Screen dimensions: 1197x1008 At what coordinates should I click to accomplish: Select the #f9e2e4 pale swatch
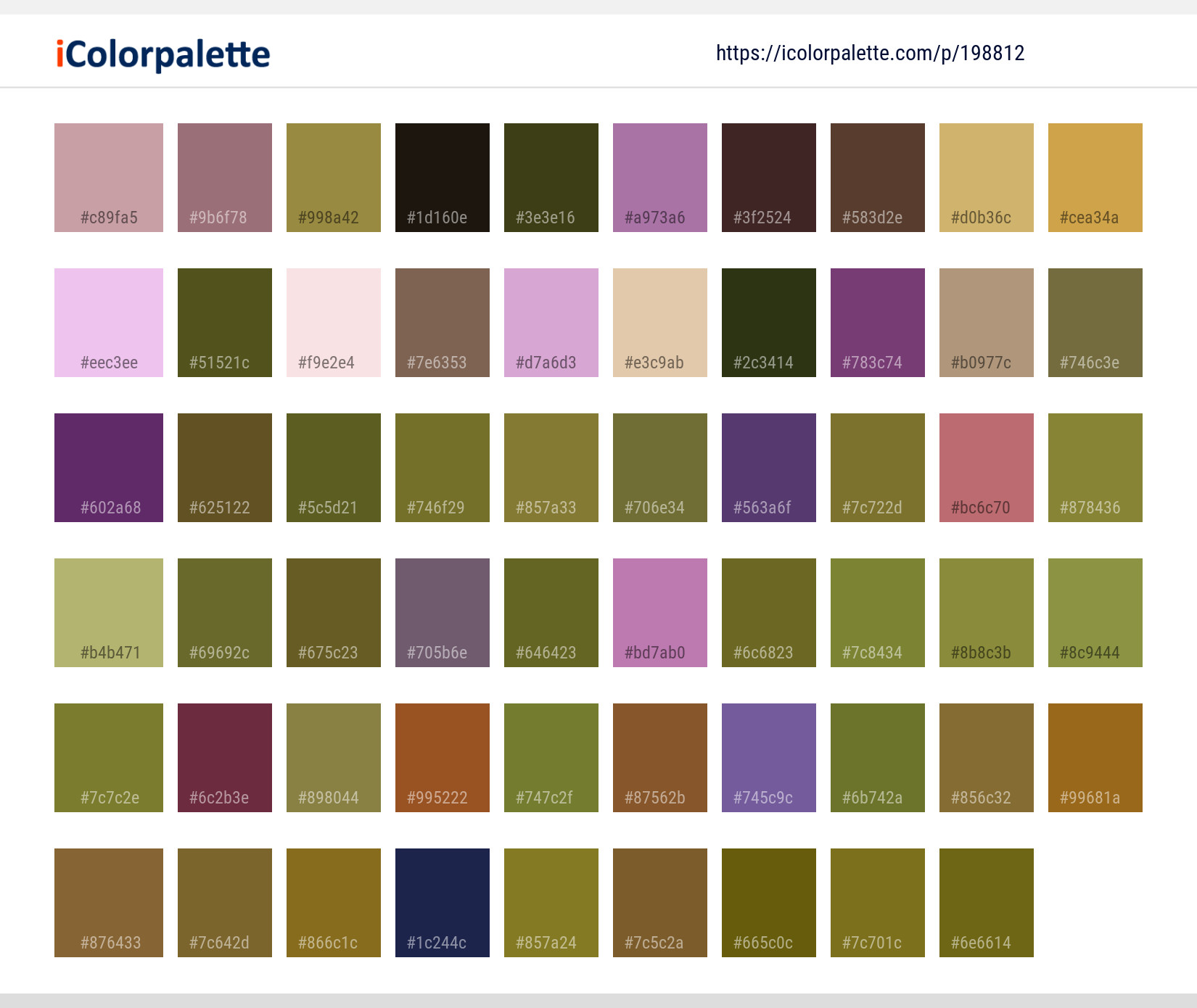[333, 322]
